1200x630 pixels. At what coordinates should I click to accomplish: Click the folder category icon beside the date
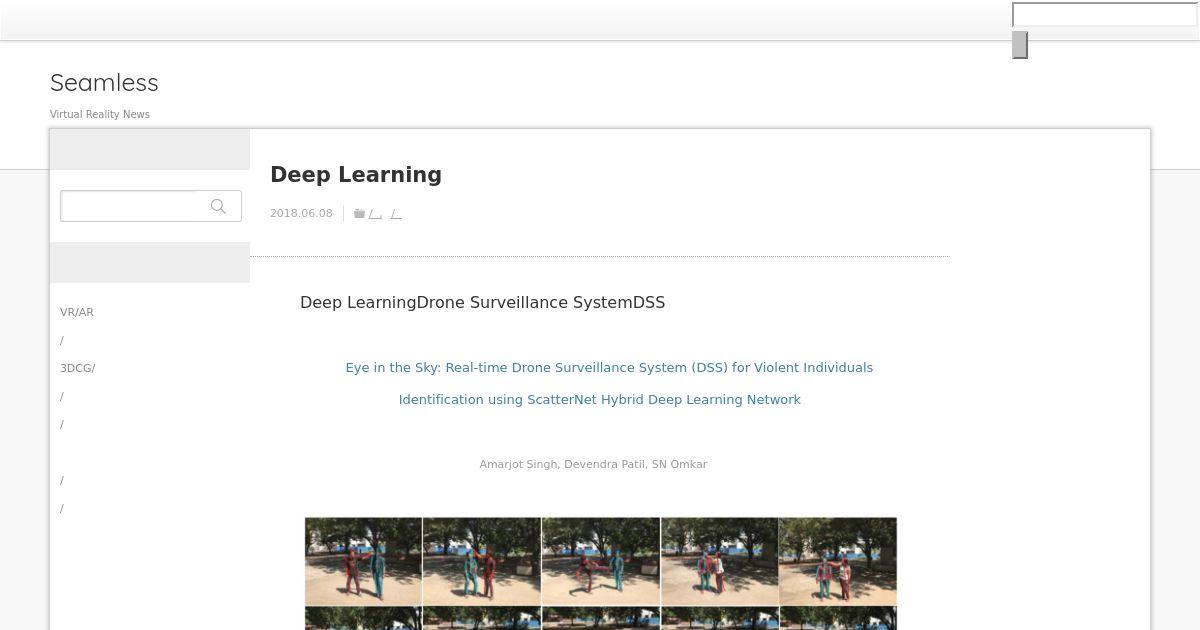[359, 213]
